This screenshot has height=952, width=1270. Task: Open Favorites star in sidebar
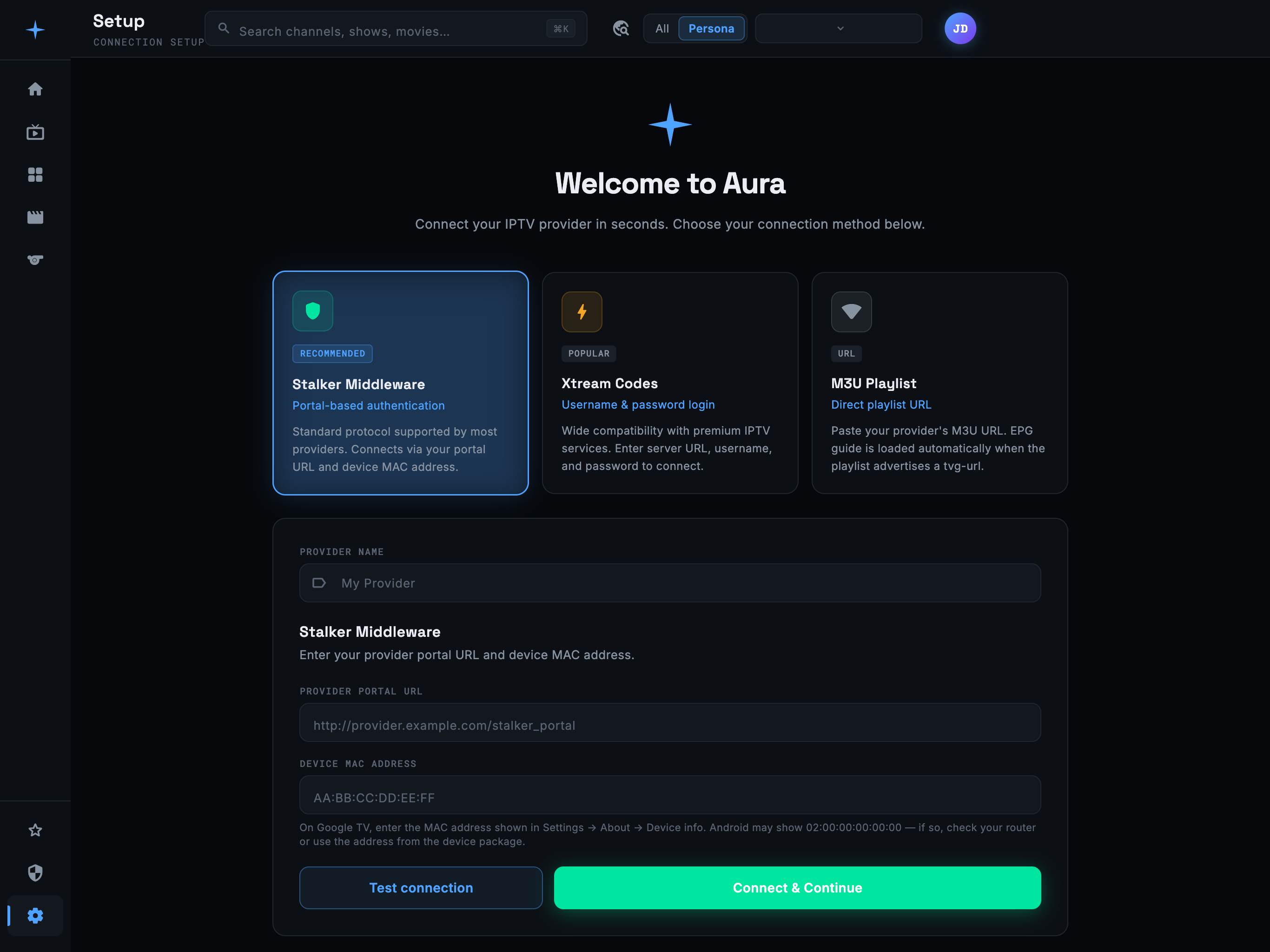[35, 830]
